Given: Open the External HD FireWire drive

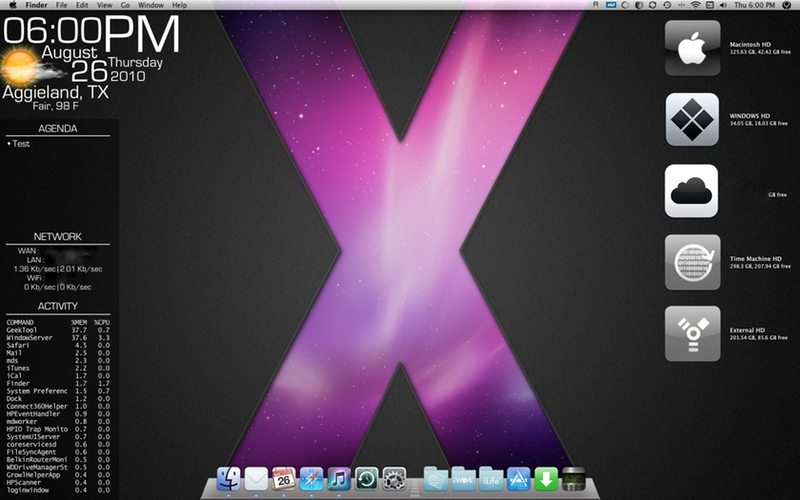Looking at the screenshot, I should click(692, 334).
